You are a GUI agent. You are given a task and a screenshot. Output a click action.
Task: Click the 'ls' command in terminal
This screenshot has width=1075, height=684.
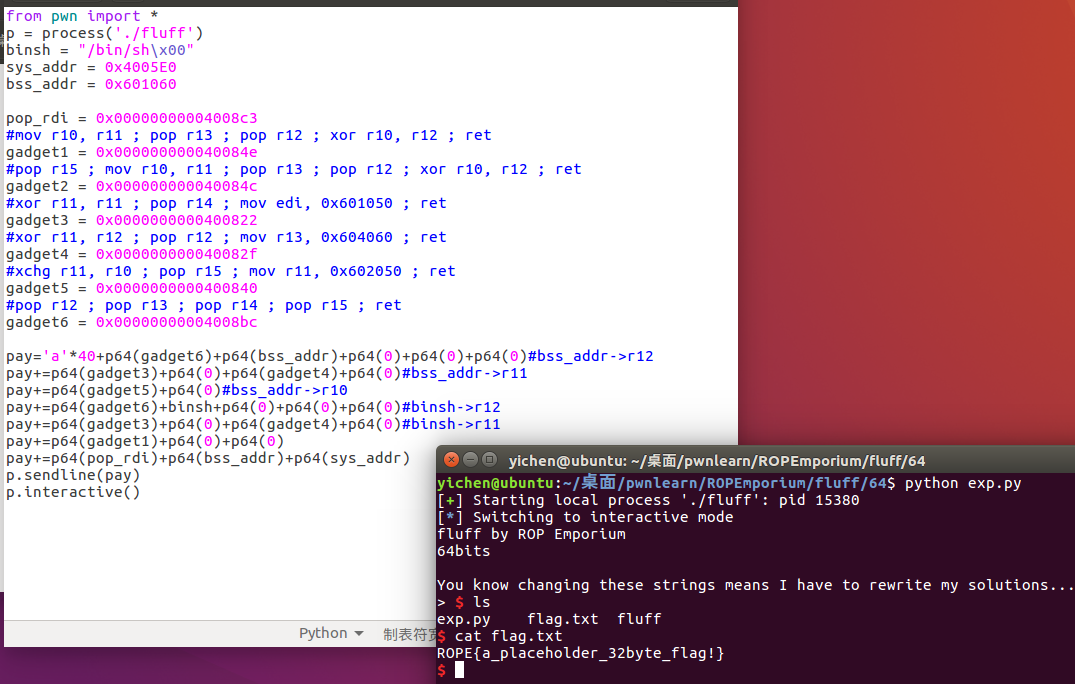(x=482, y=602)
